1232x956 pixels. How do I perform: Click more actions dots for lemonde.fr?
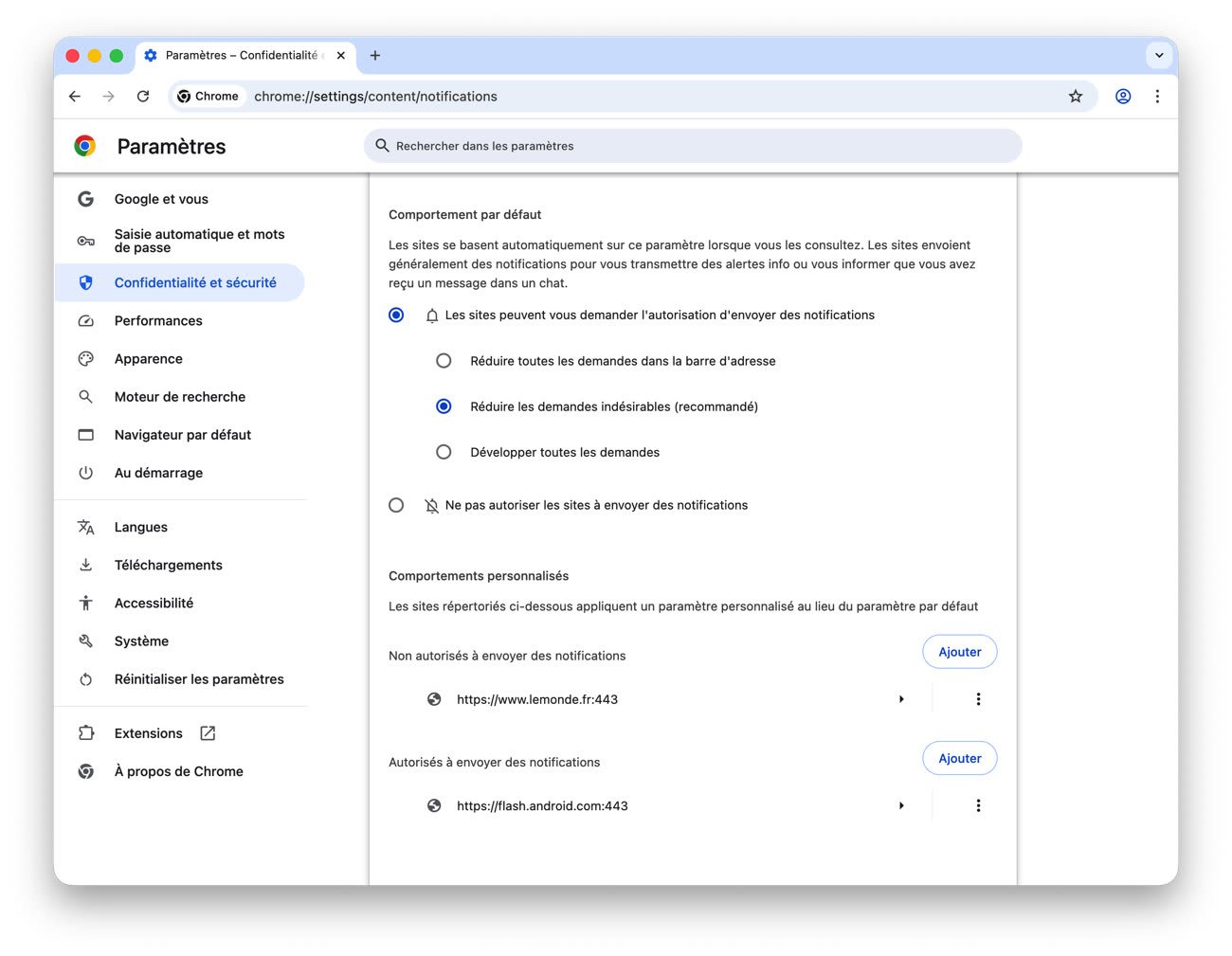tap(978, 699)
